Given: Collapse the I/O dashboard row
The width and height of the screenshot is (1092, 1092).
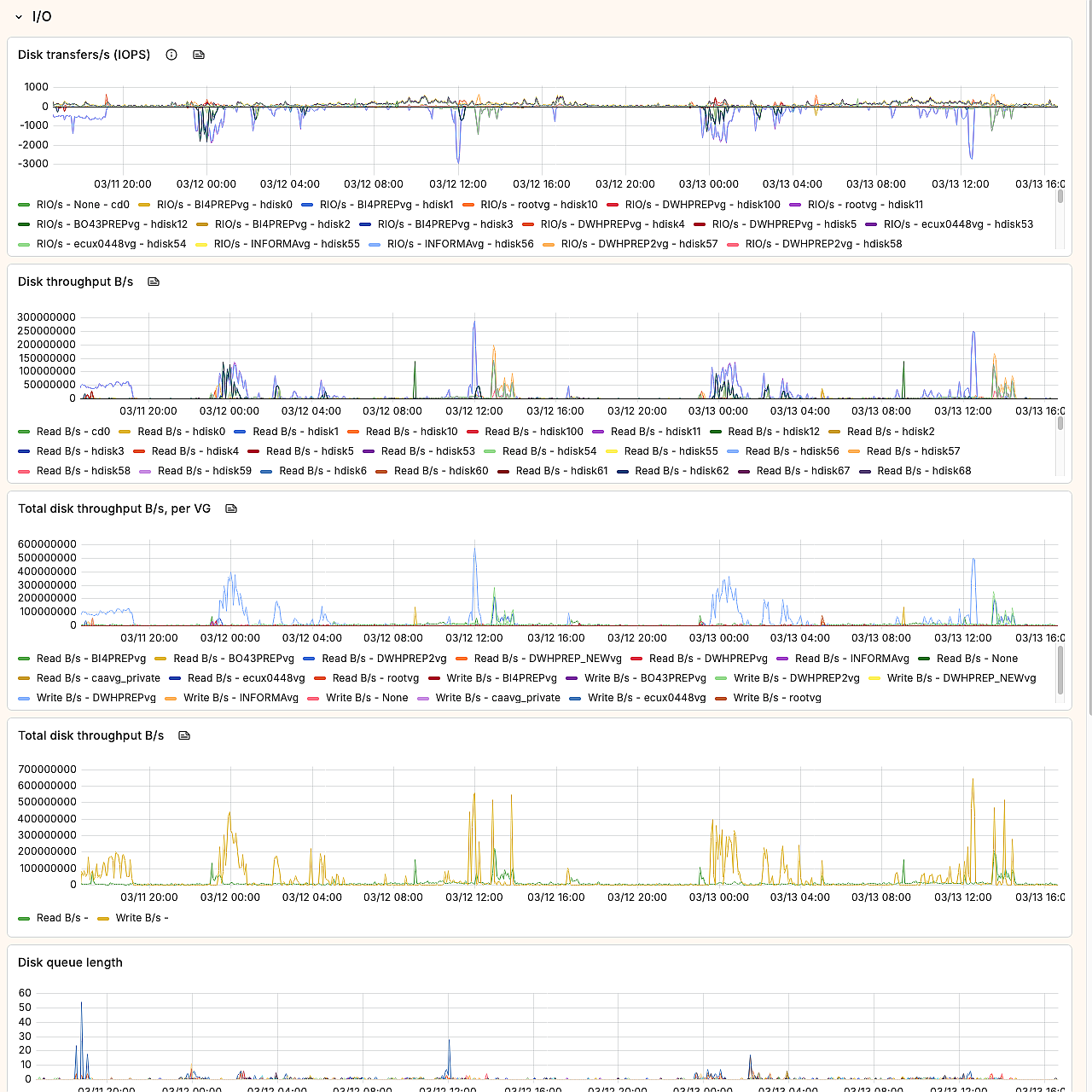Looking at the screenshot, I should (x=19, y=17).
